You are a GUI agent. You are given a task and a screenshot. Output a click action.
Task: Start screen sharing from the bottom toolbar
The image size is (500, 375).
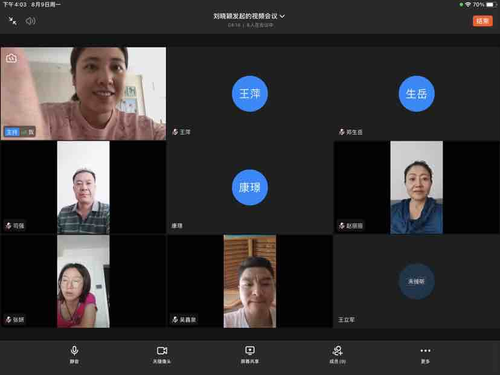tap(250, 355)
